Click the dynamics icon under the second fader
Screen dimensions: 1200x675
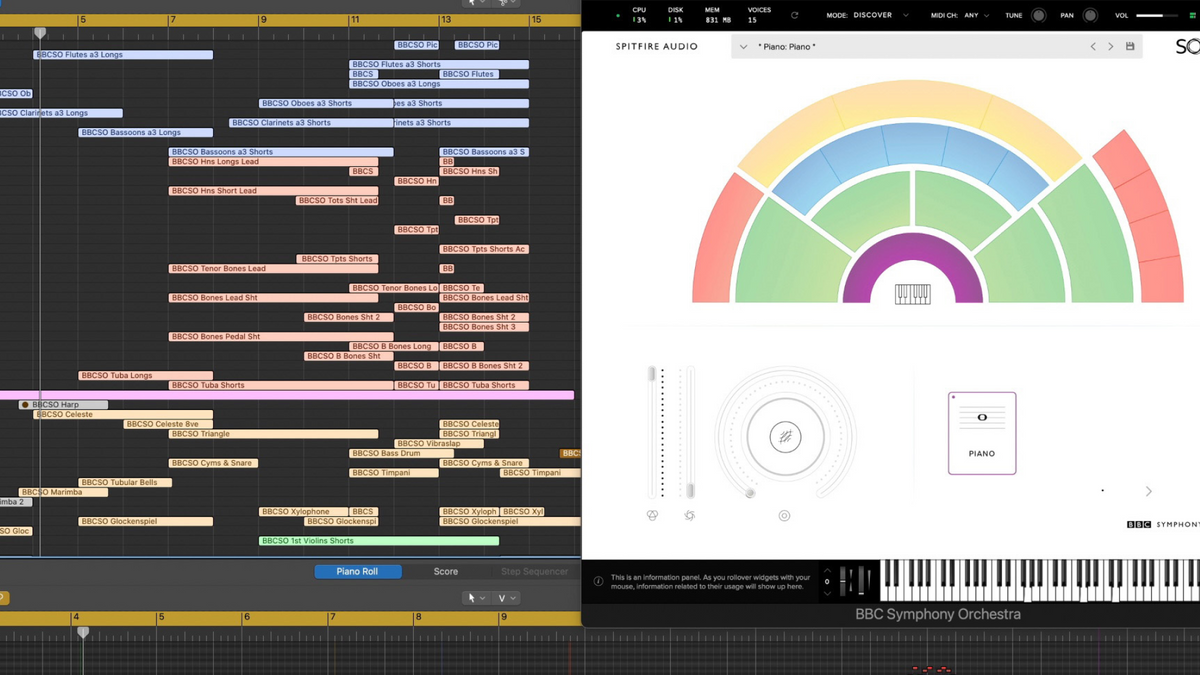point(689,516)
